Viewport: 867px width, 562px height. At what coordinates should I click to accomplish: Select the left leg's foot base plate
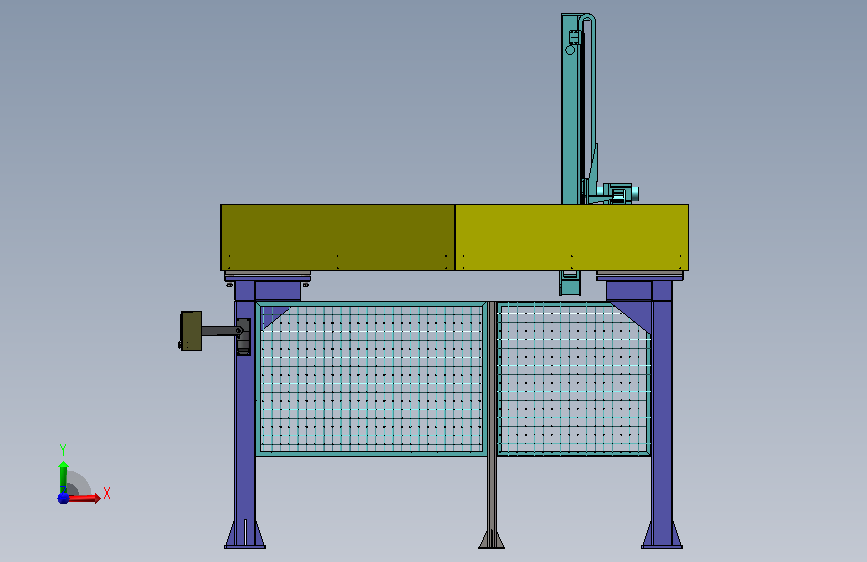pos(245,547)
